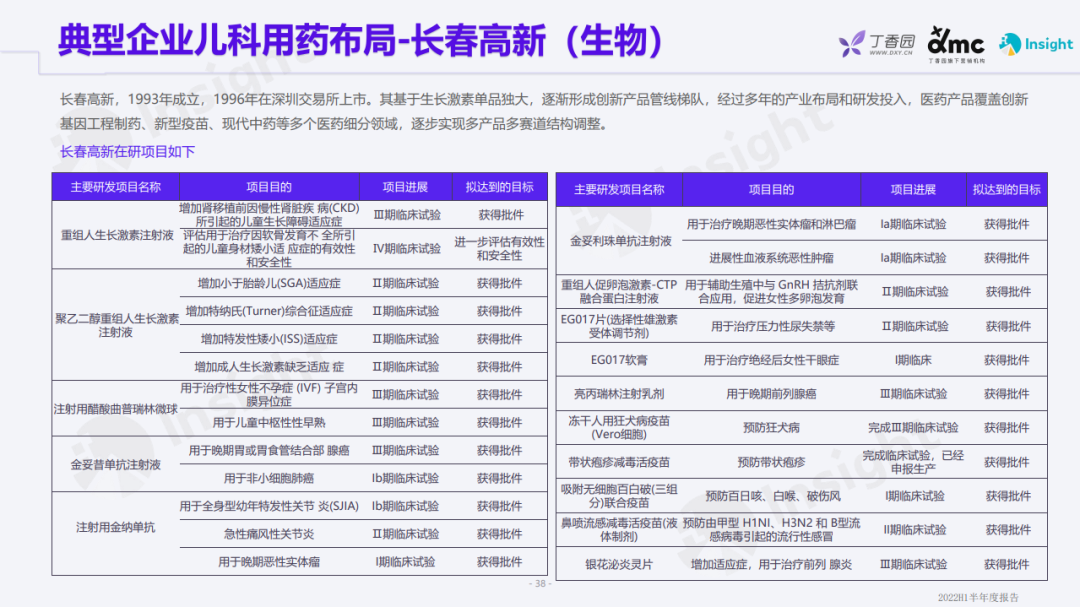
Task: Select the 进展性血液系统恶性肿瘤 cell
Action: pos(771,258)
